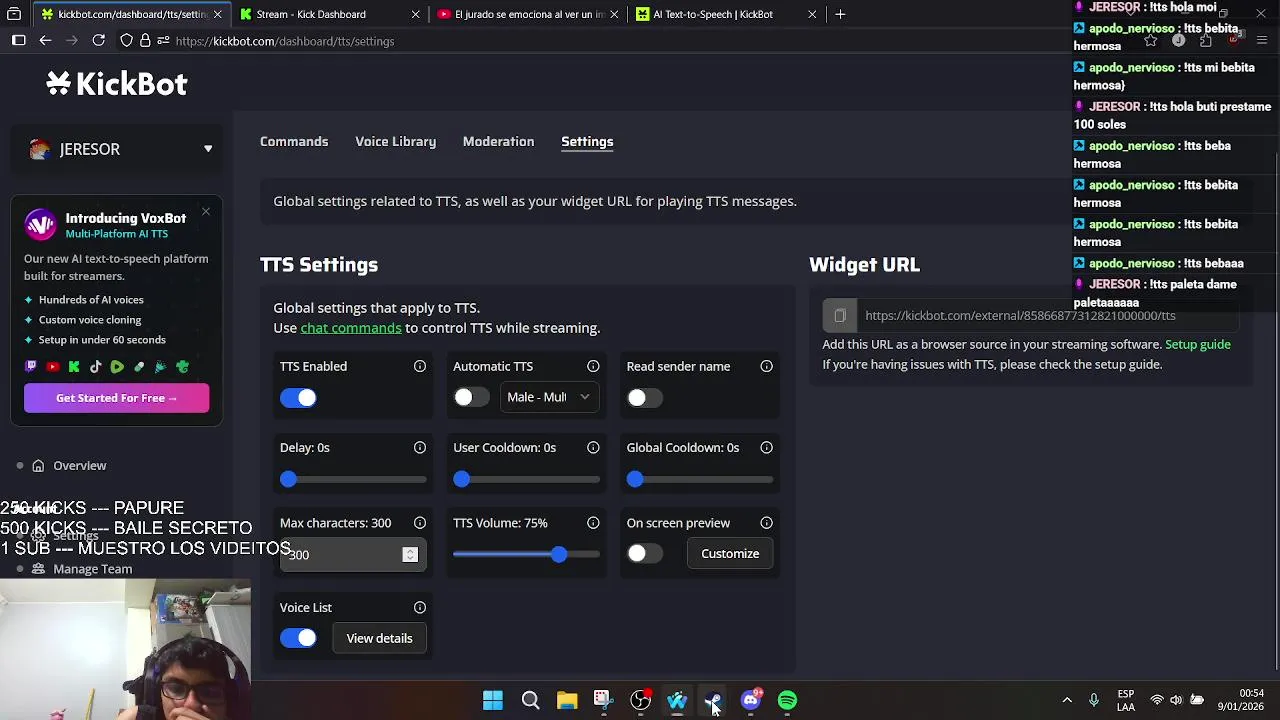Show info for Voice List
The image size is (1280, 720).
click(x=420, y=608)
